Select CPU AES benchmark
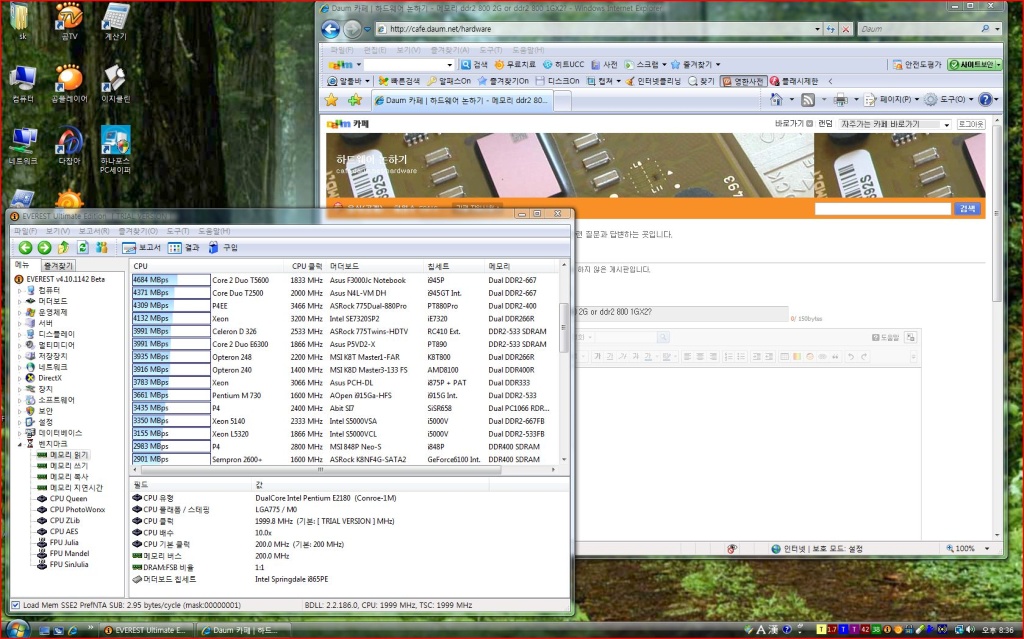 [63, 531]
